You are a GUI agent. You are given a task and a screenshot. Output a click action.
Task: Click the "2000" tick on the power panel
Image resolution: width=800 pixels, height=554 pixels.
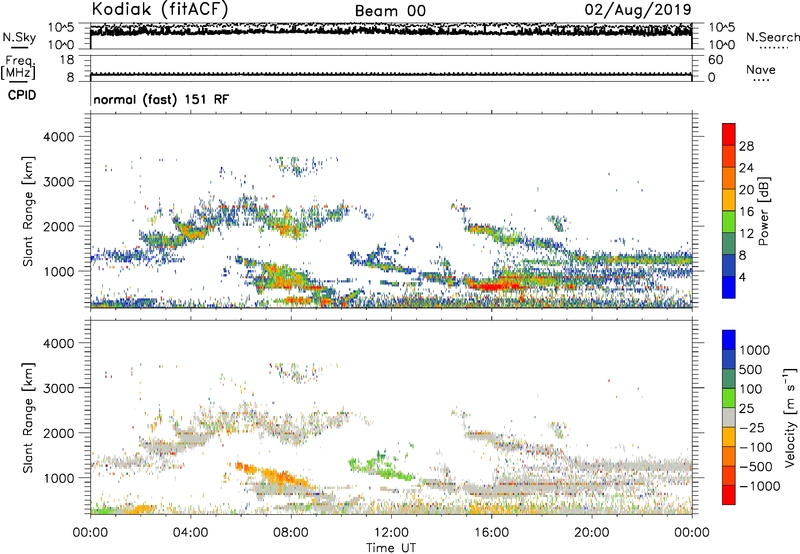[x=58, y=226]
